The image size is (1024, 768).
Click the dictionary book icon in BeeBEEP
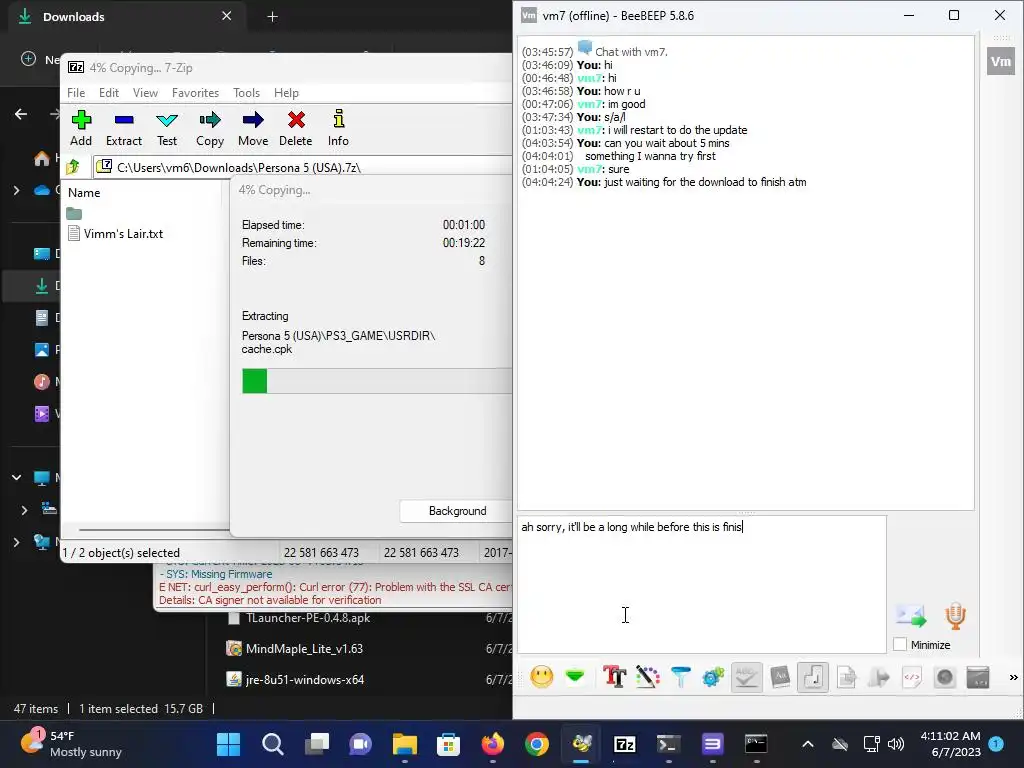click(780, 677)
